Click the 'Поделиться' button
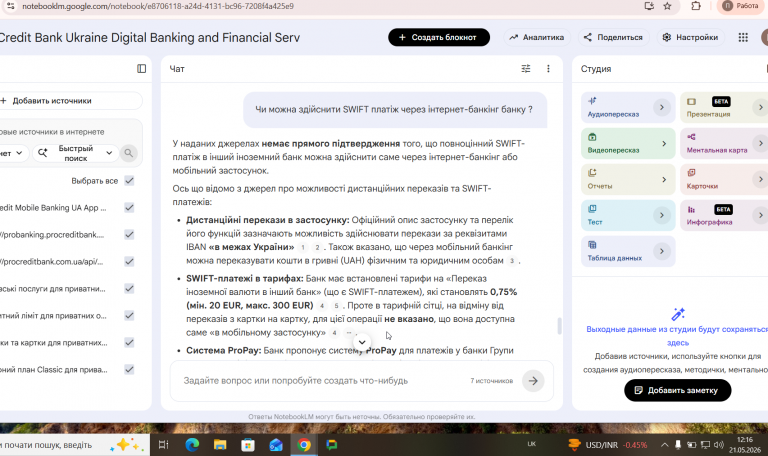768x456 pixels. pos(614,37)
